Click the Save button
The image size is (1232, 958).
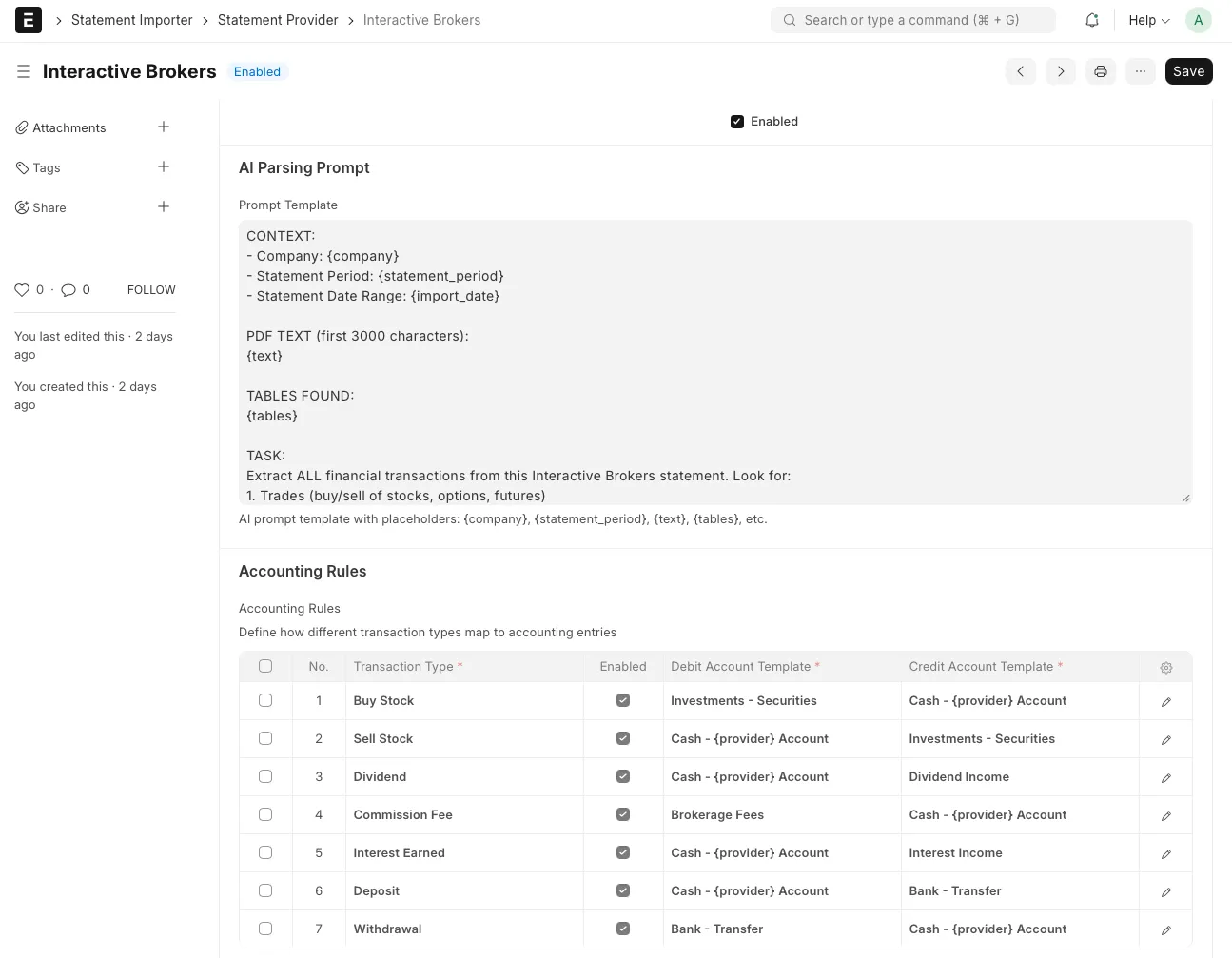1188,71
